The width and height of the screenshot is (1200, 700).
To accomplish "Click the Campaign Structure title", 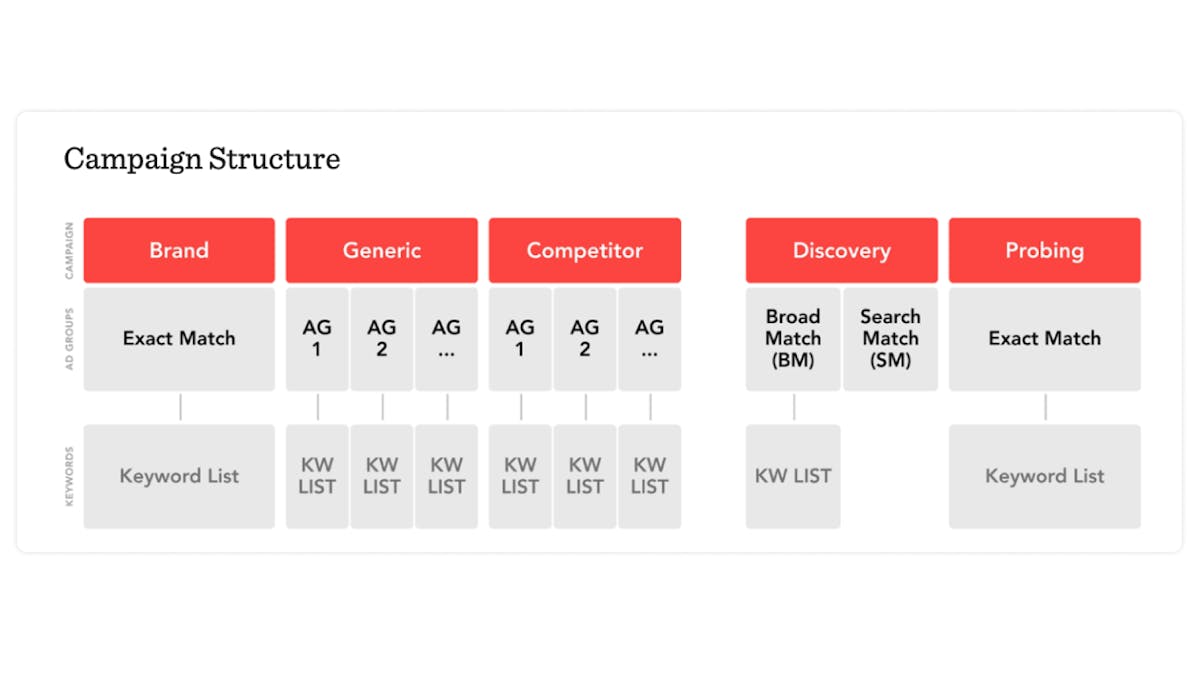I will coord(202,159).
